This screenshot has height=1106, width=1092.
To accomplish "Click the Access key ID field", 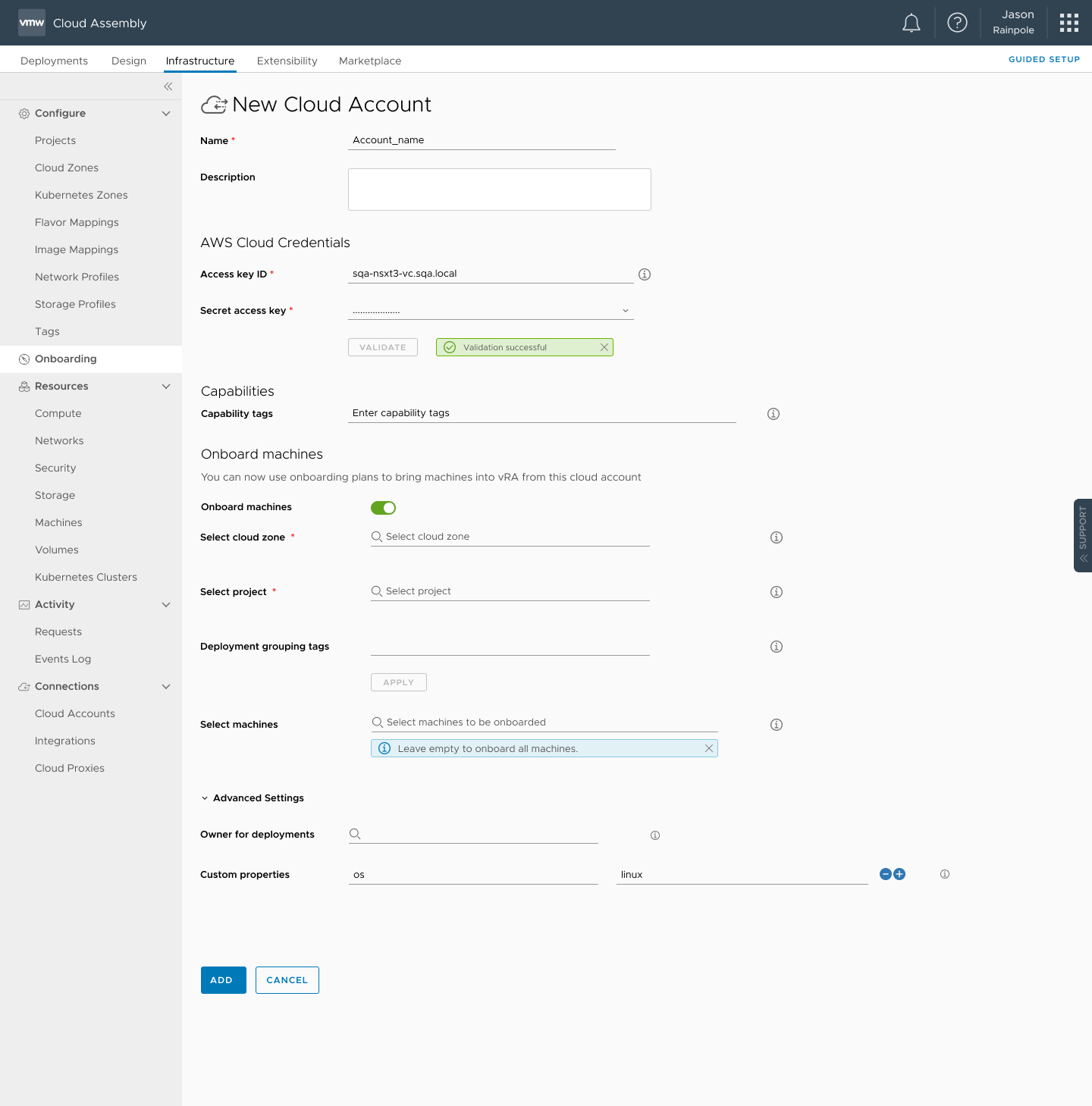I will click(491, 274).
